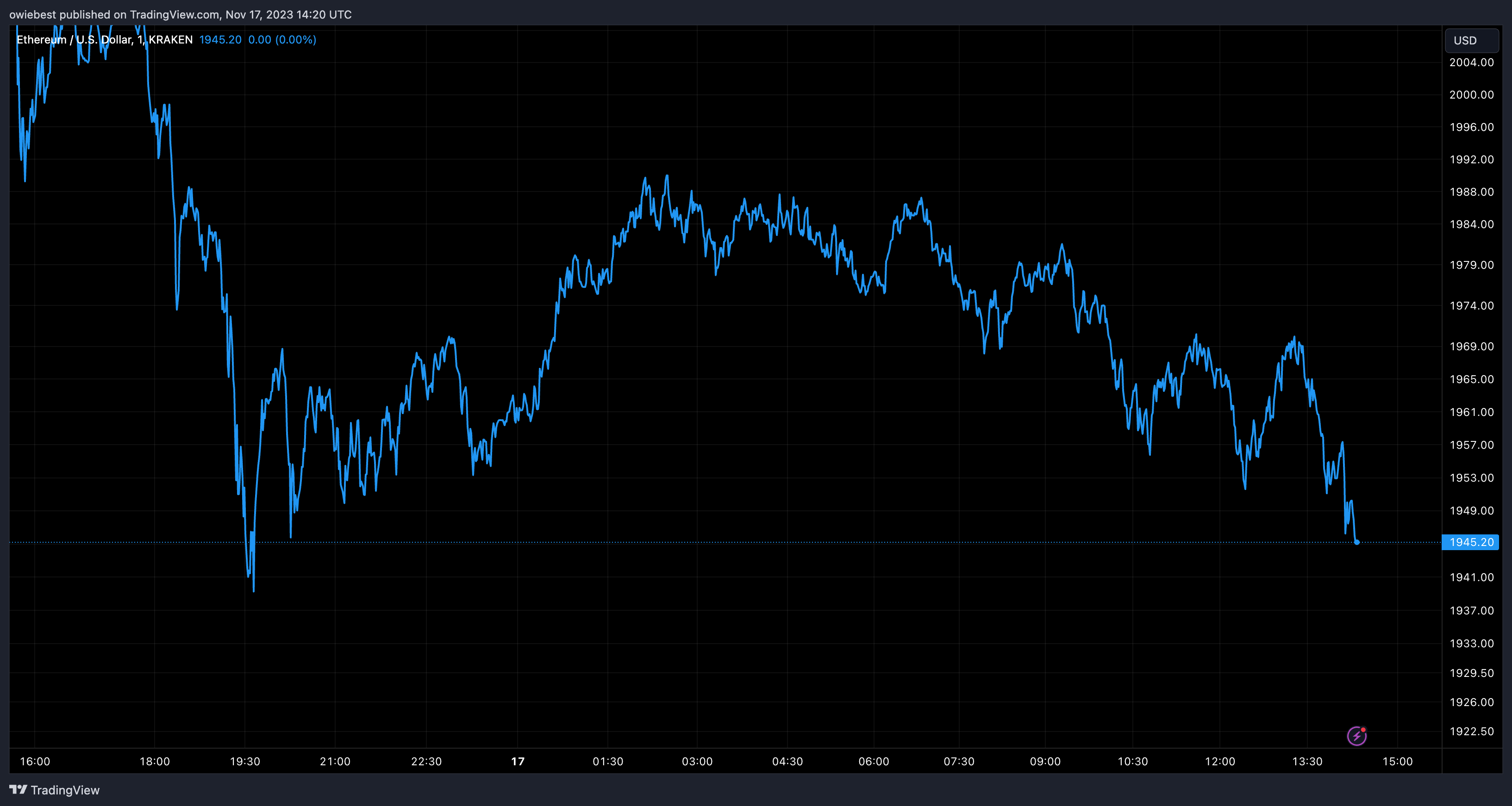
Task: Click the bold 17 date marker on time axis
Action: pos(518,762)
